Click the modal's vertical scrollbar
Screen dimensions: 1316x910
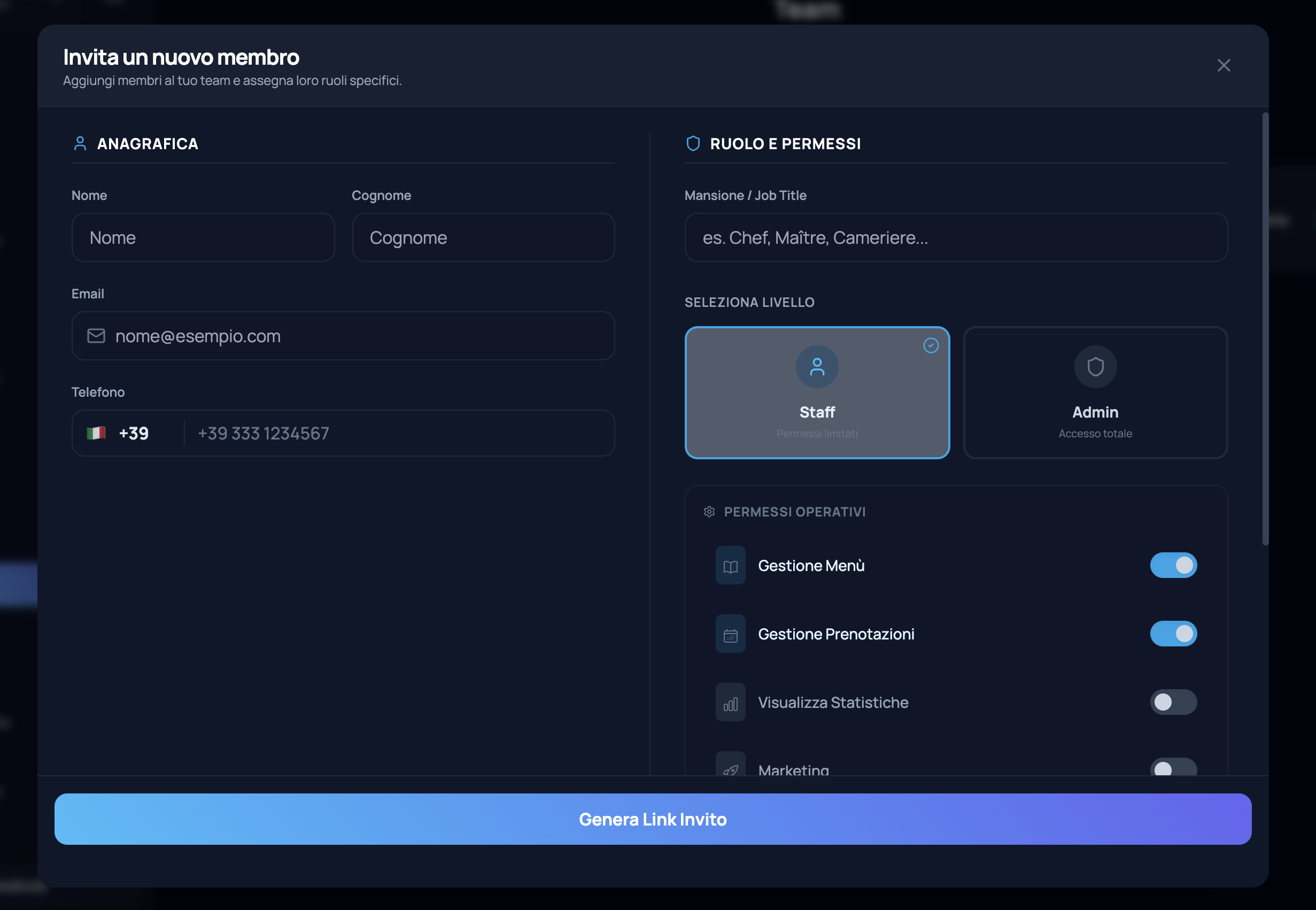click(x=1265, y=328)
